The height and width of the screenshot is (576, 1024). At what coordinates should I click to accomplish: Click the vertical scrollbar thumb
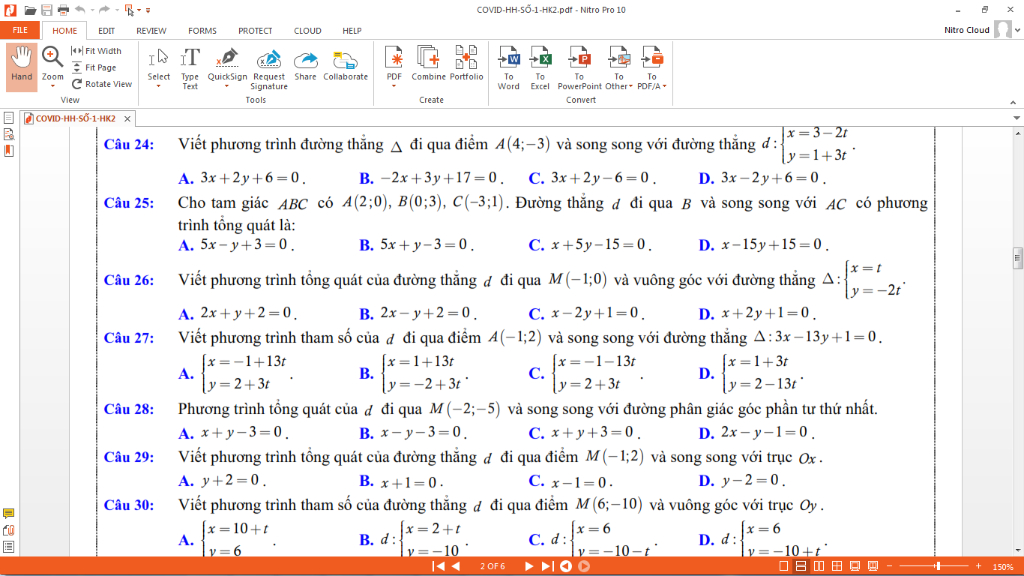1017,258
